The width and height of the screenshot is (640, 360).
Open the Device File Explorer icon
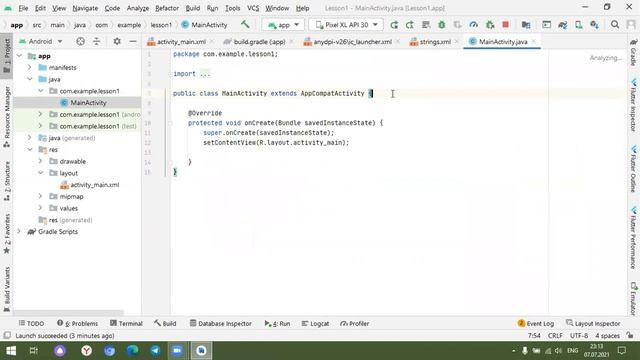point(526,25)
